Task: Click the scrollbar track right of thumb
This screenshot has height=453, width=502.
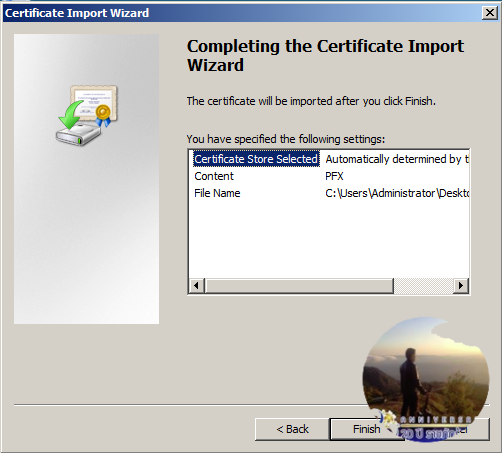Action: [423, 285]
